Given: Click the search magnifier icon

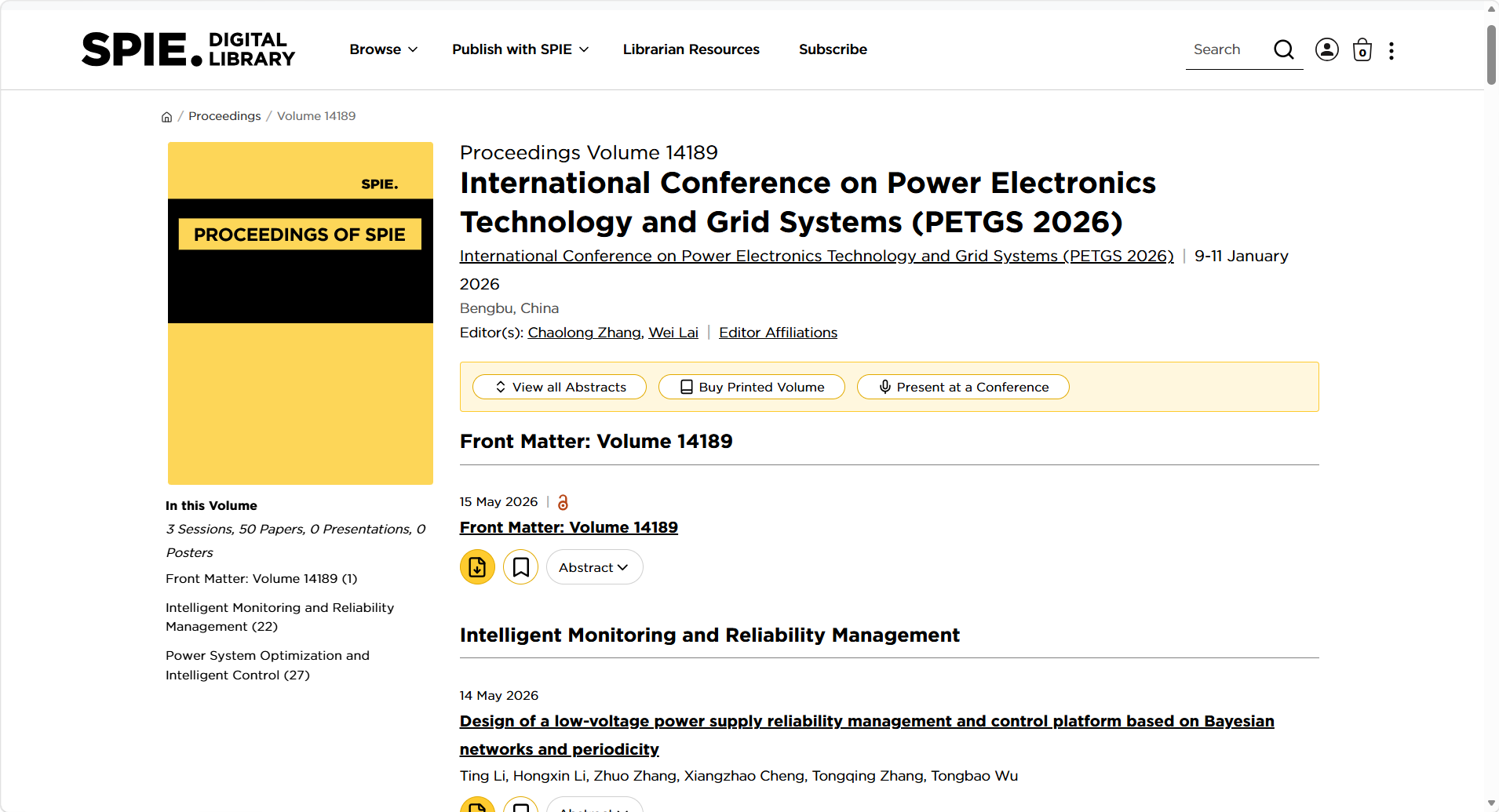Looking at the screenshot, I should [x=1284, y=49].
